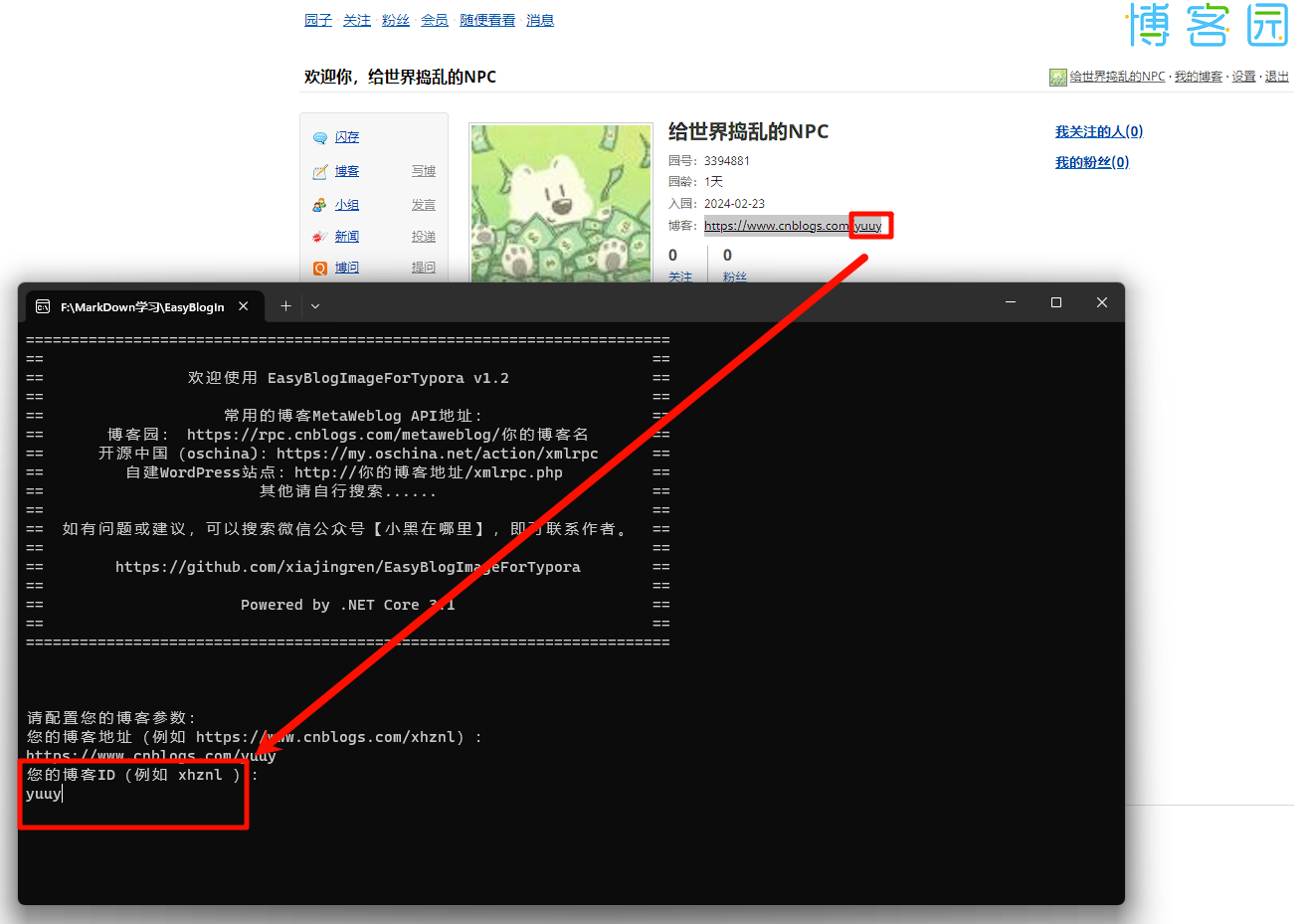Open 随便看看 in top navigation
Viewport: 1308px width, 924px height.
tap(487, 20)
